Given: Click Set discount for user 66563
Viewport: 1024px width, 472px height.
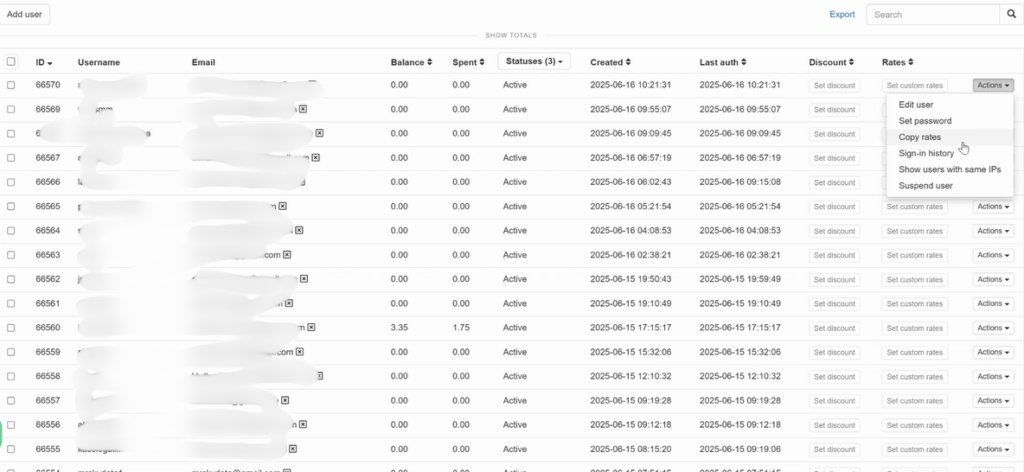Looking at the screenshot, I should click(x=833, y=255).
